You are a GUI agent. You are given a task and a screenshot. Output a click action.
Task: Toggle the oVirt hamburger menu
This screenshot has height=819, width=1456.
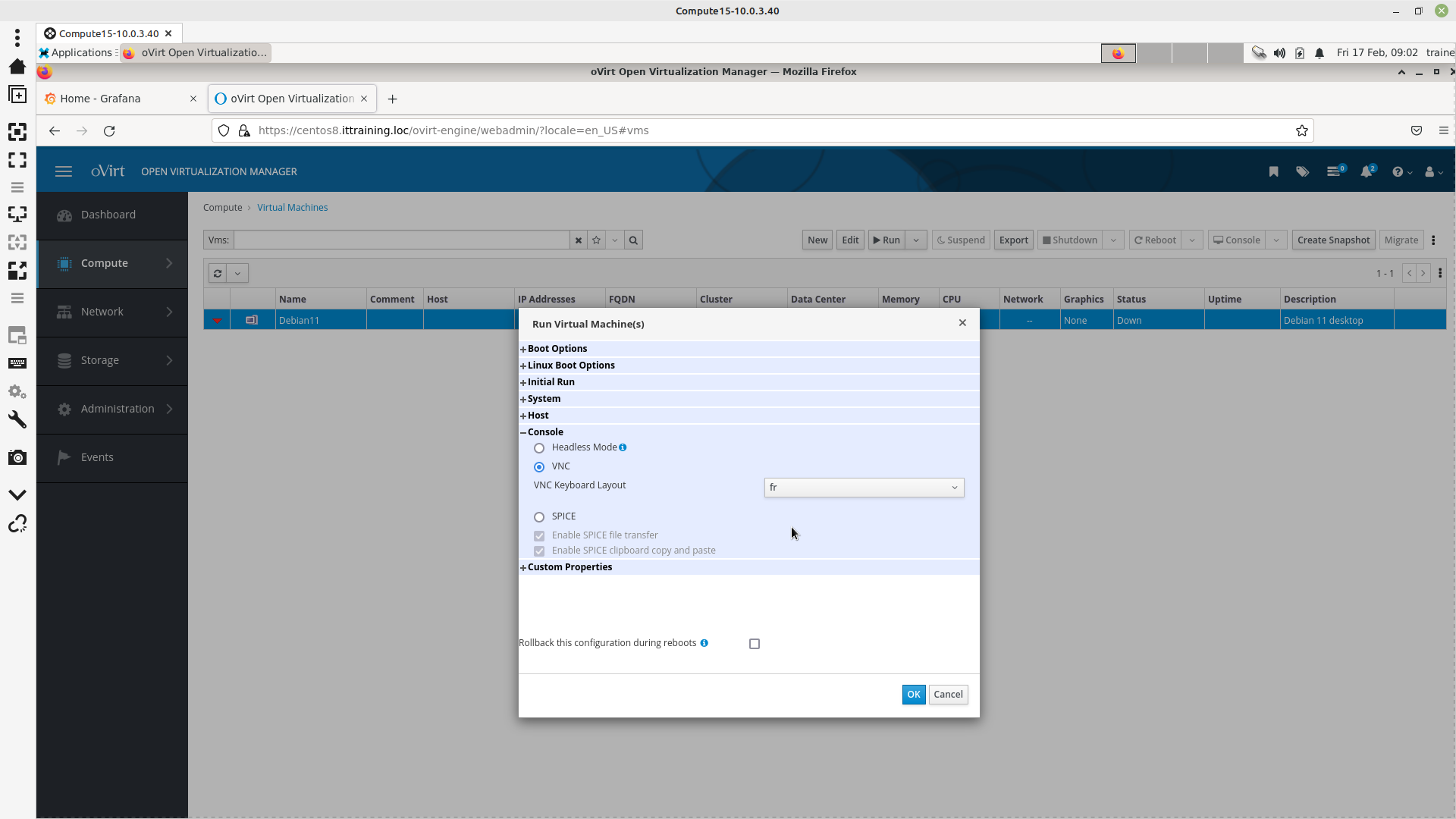(x=64, y=172)
